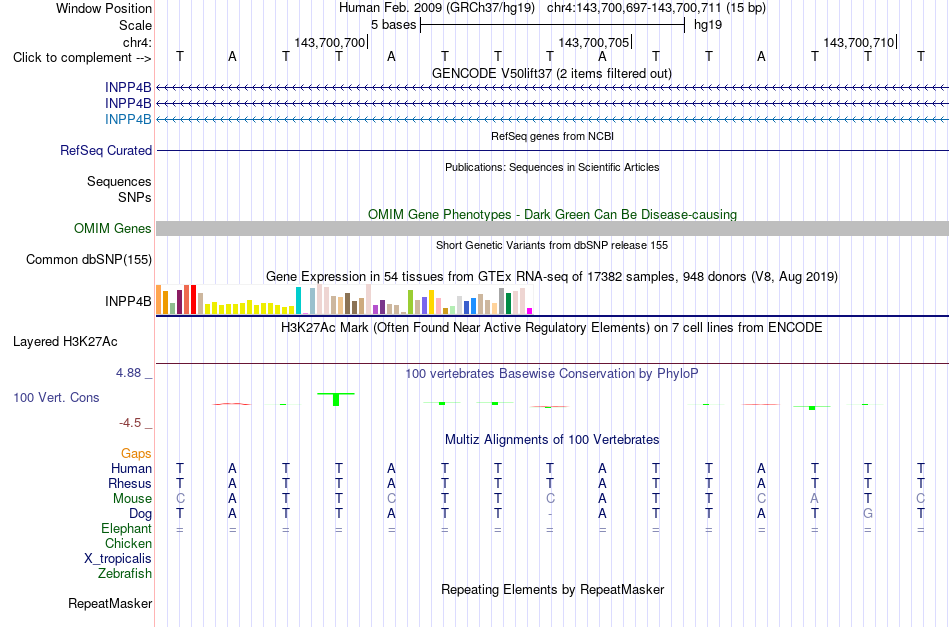
Task: Click the cyan bar in GTEx expression chart
Action: (x=298, y=300)
